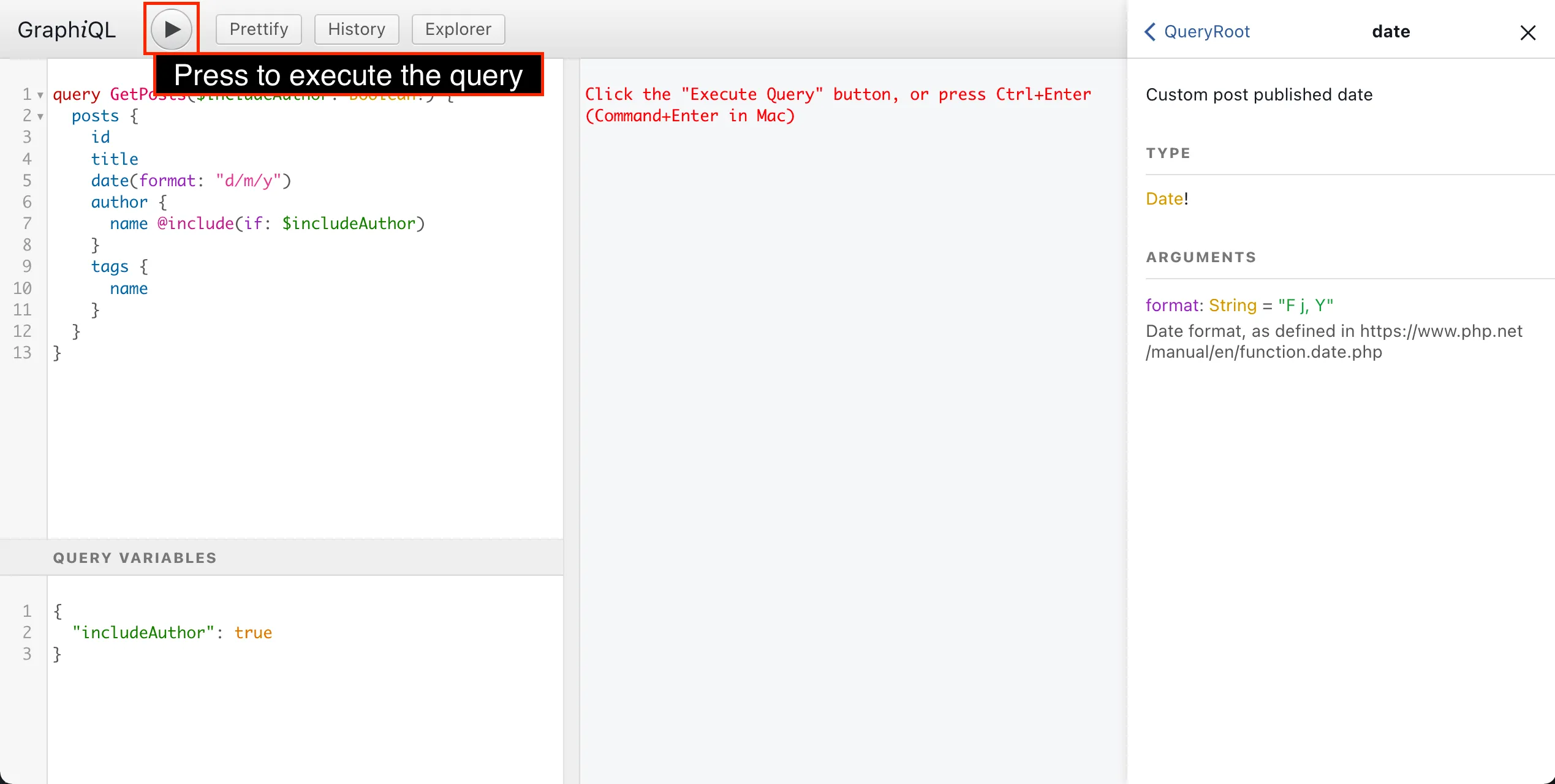Image resolution: width=1555 pixels, height=784 pixels.
Task: Click the Explorer tab
Action: click(456, 29)
